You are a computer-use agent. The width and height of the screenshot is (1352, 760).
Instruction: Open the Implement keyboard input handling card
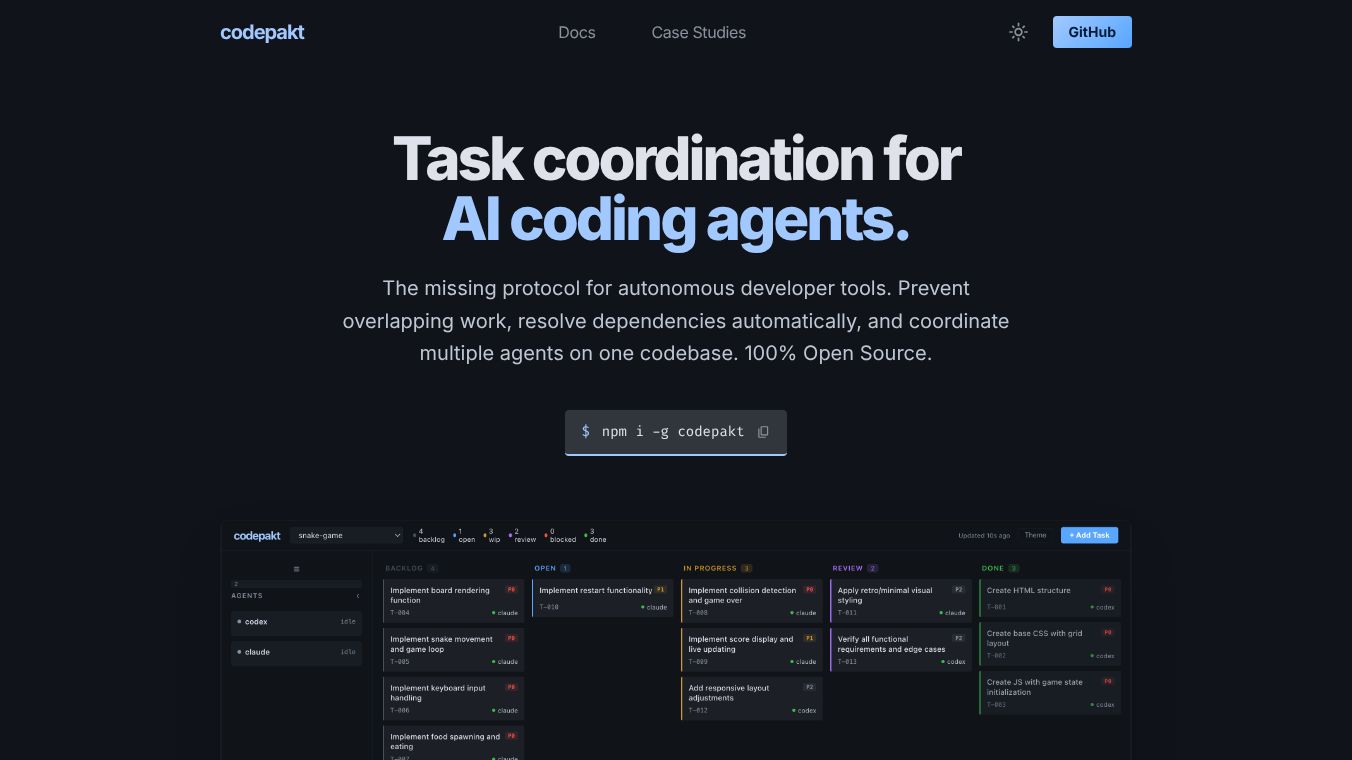pos(453,698)
